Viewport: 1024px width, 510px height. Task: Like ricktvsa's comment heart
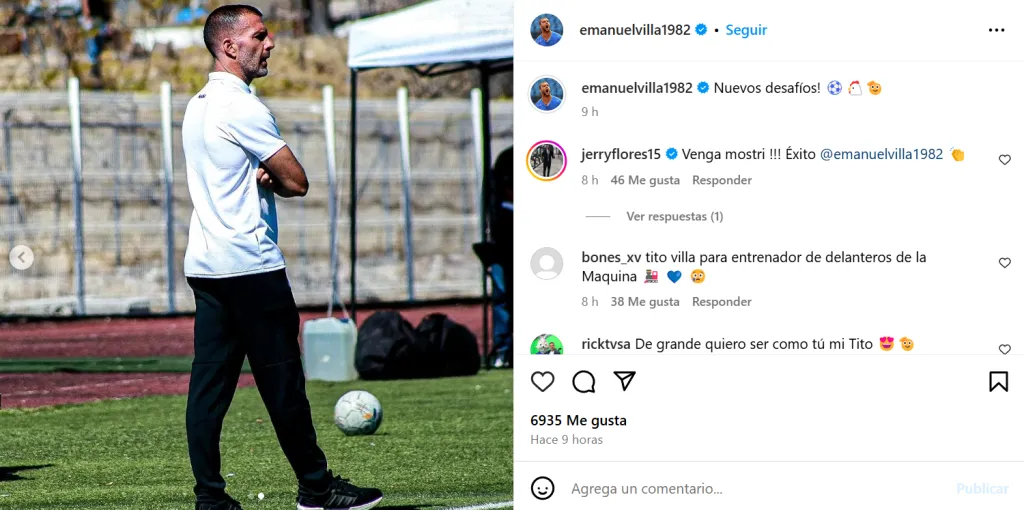(1004, 349)
